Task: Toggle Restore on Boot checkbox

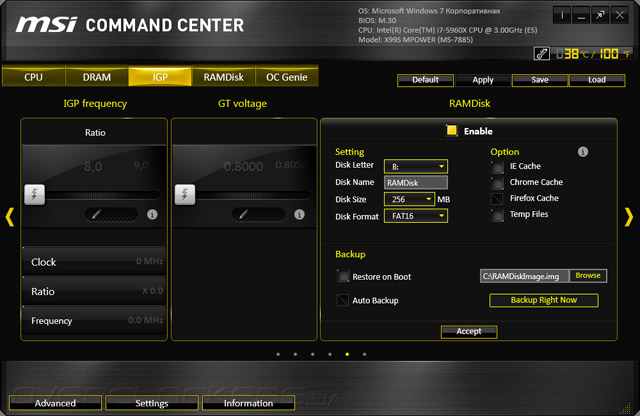Action: [343, 276]
